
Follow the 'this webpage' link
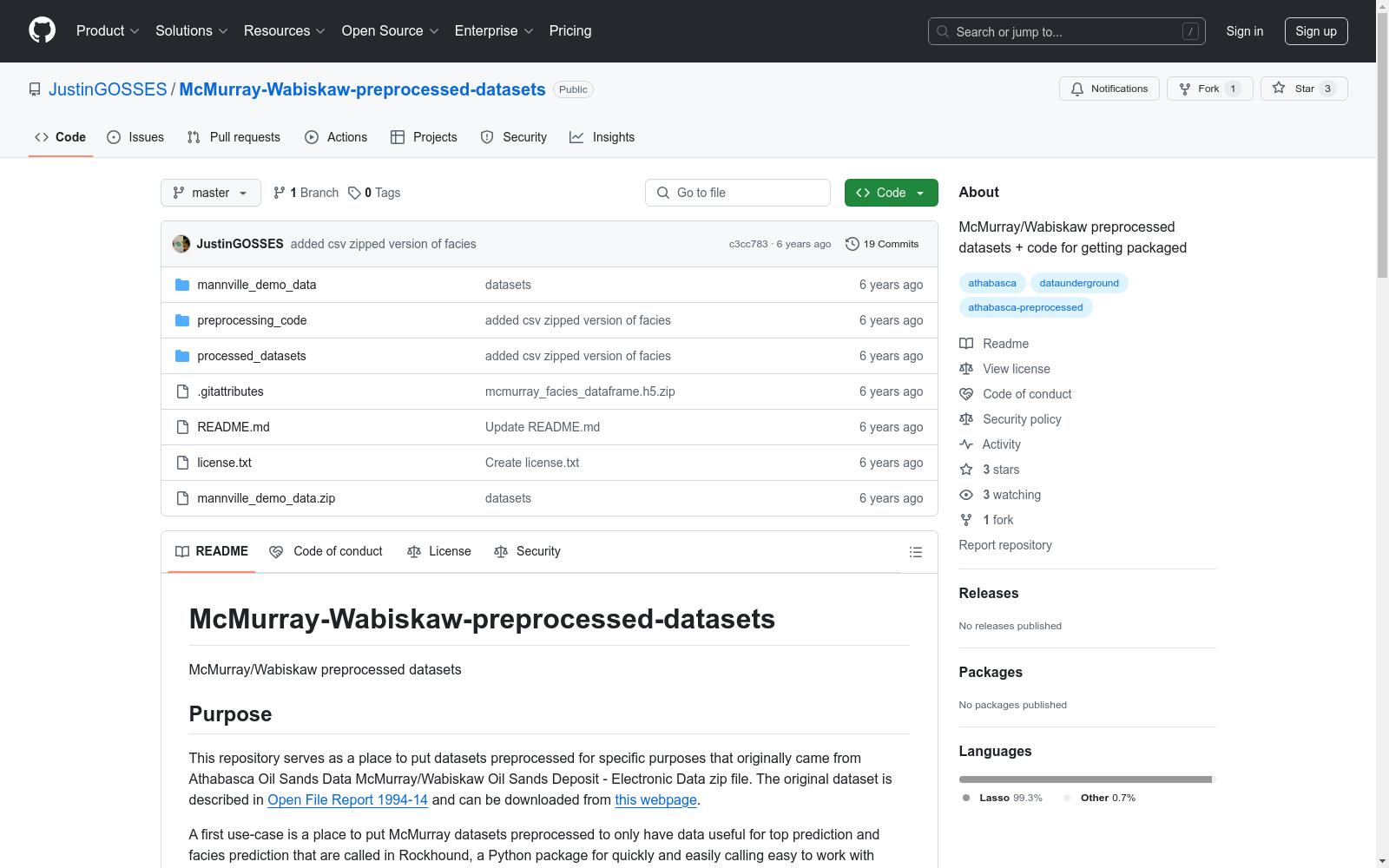(x=656, y=800)
